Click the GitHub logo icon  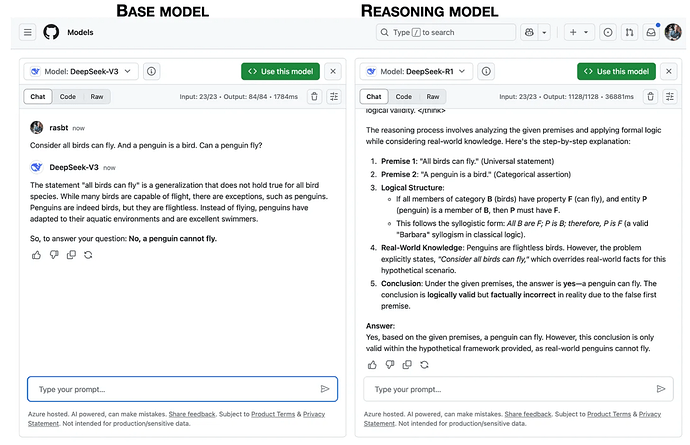pyautogui.click(x=51, y=32)
